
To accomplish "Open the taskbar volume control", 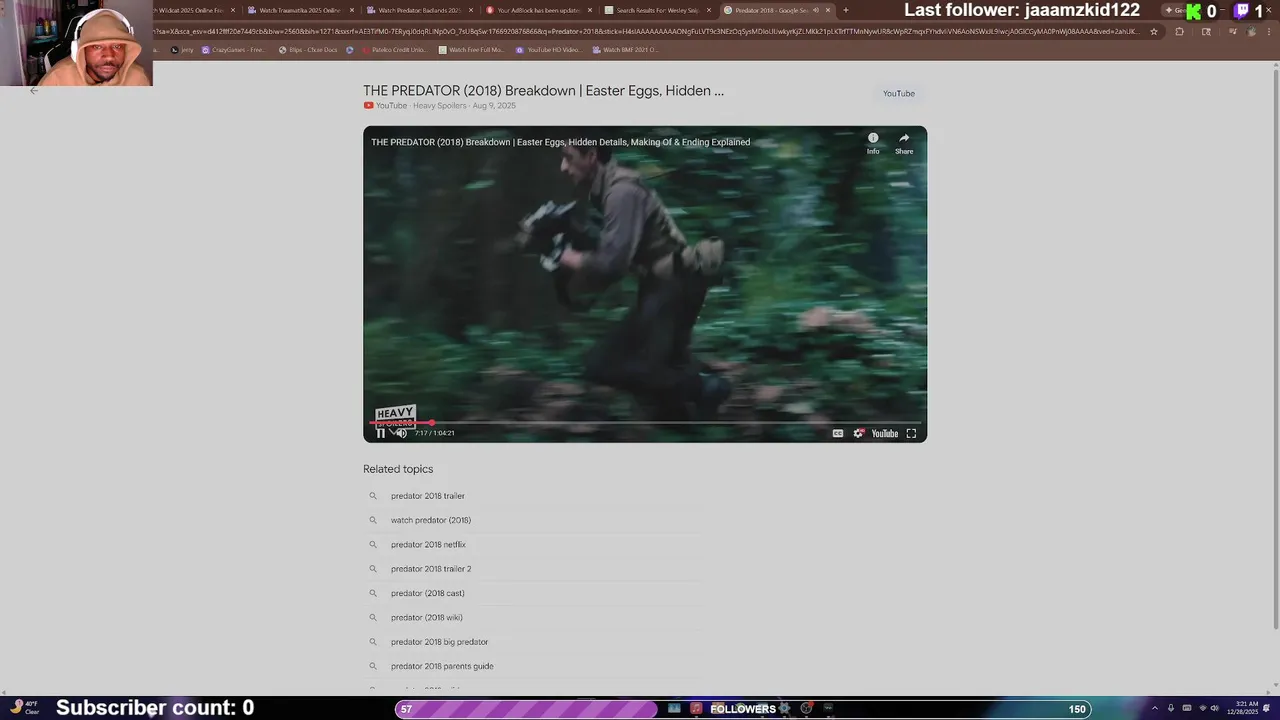I will (1215, 709).
